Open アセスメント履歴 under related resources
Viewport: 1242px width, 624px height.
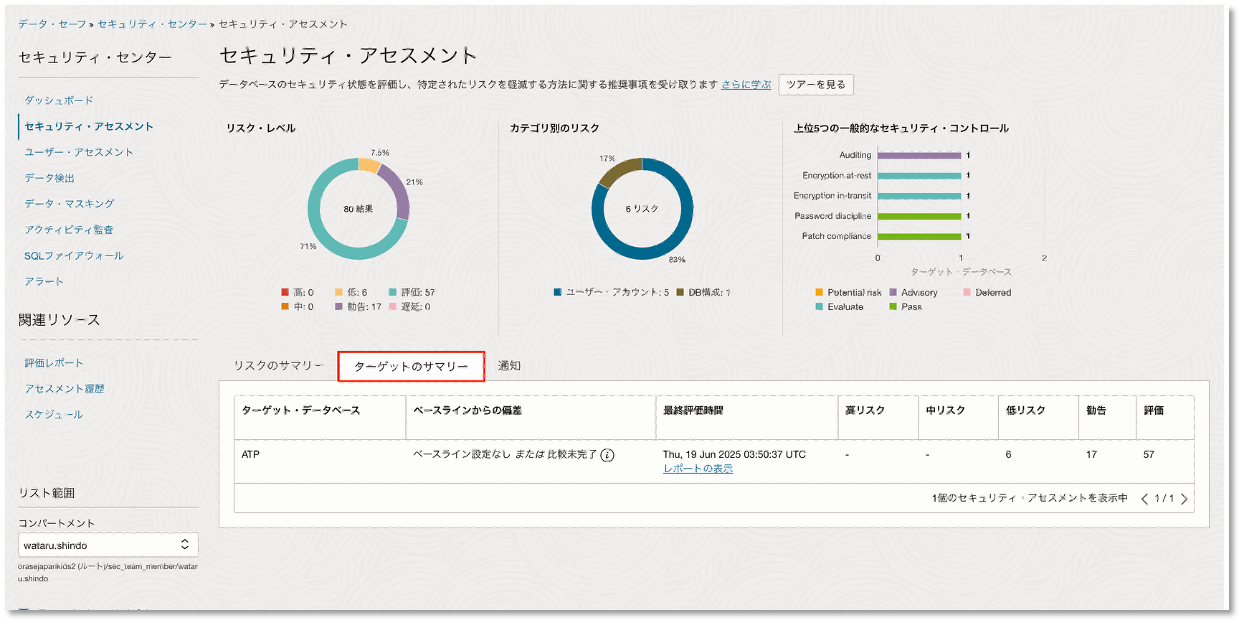[64, 389]
